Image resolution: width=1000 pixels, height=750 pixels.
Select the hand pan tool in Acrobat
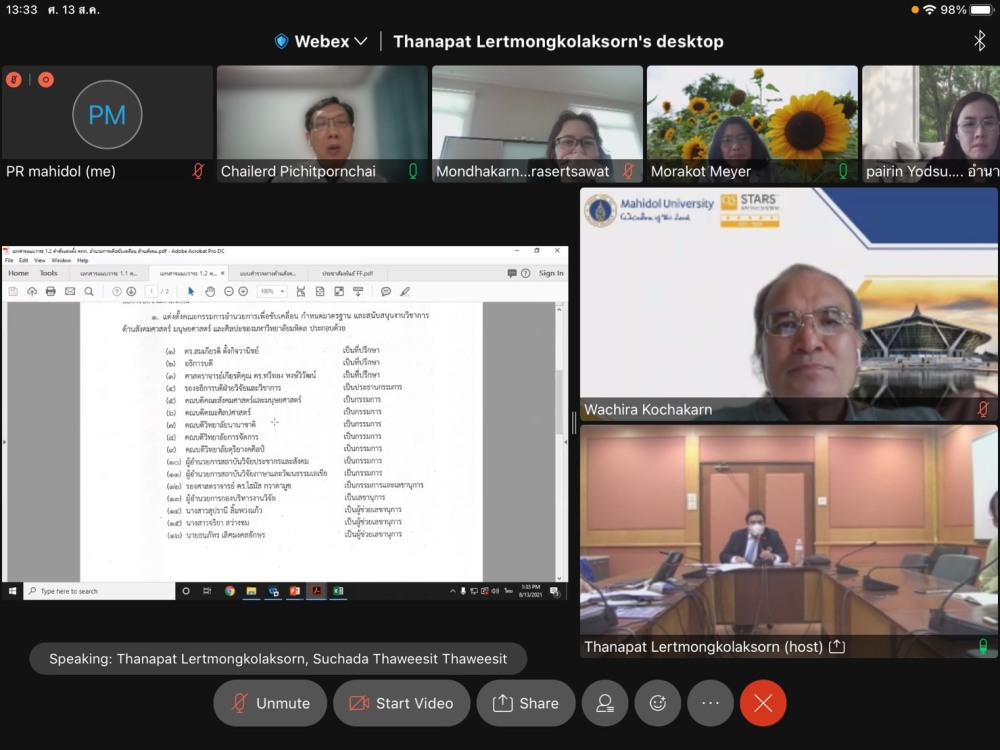210,291
